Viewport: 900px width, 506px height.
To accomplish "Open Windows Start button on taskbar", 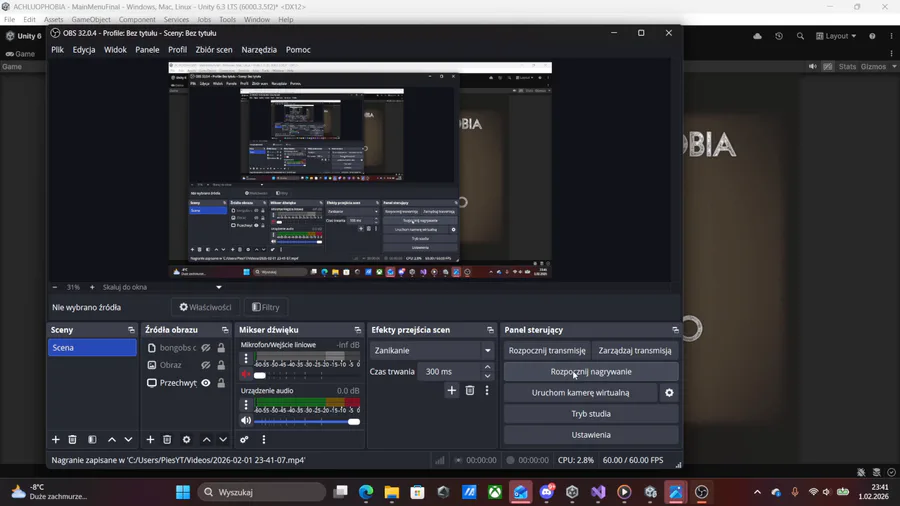I will click(183, 492).
